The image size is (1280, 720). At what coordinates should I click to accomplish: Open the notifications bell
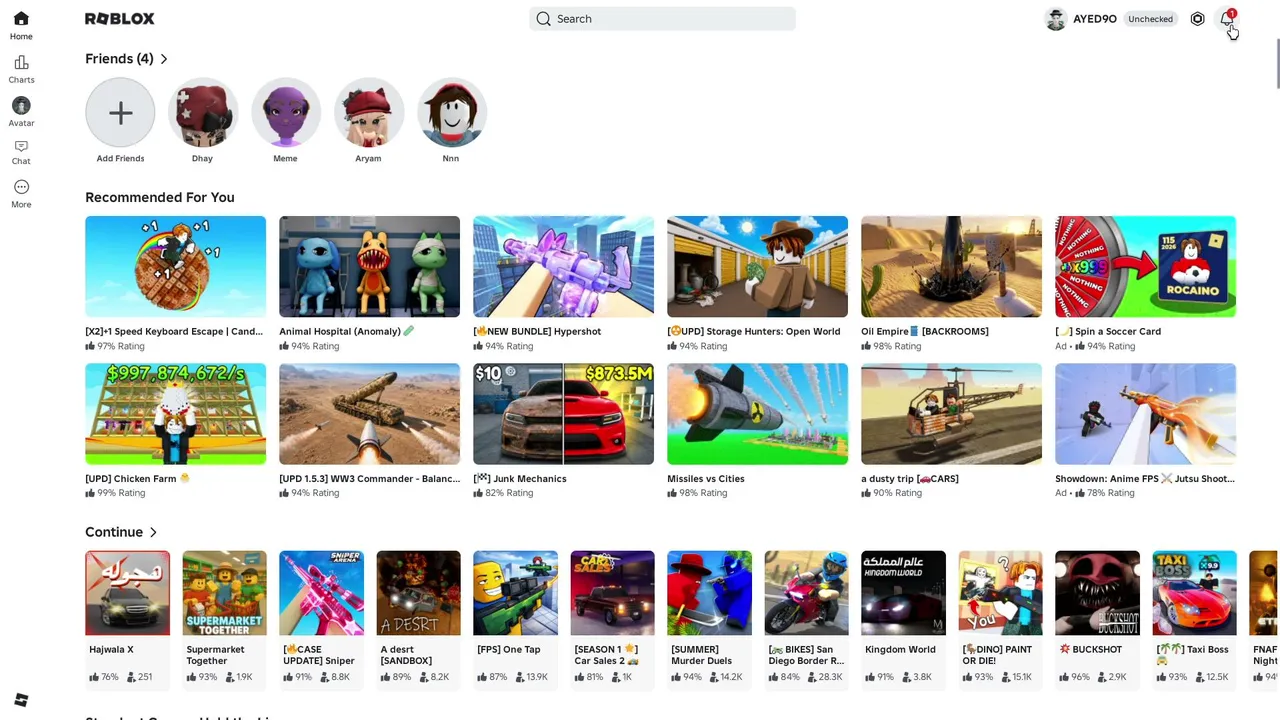click(1227, 19)
